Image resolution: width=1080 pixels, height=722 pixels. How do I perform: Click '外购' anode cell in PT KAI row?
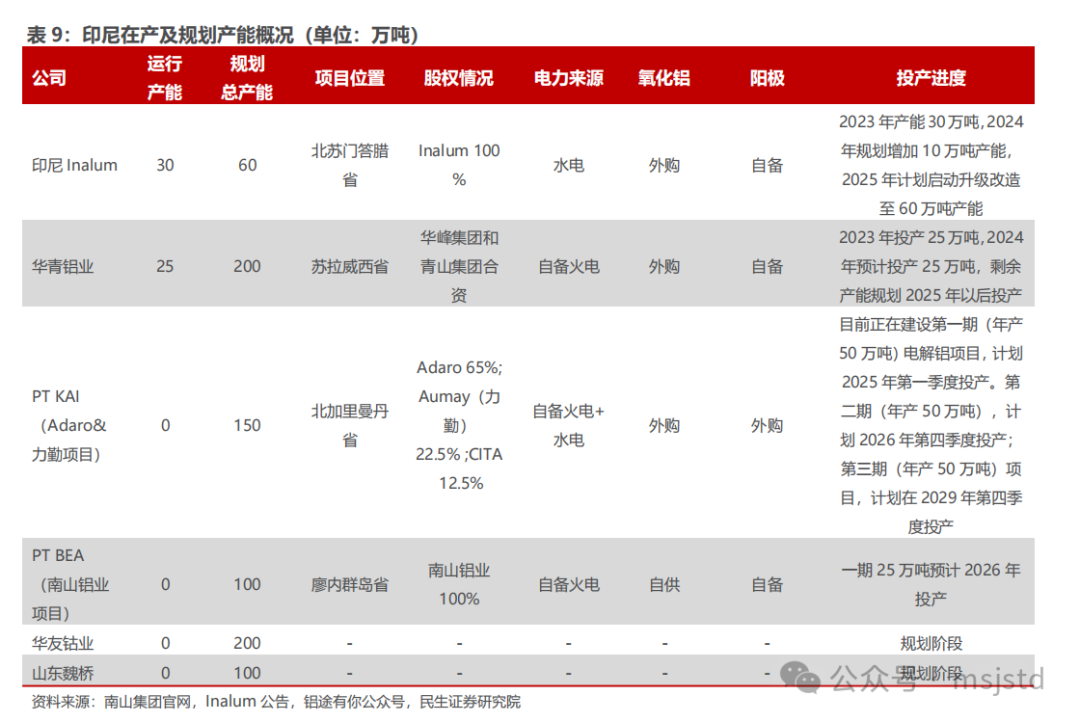click(x=767, y=426)
